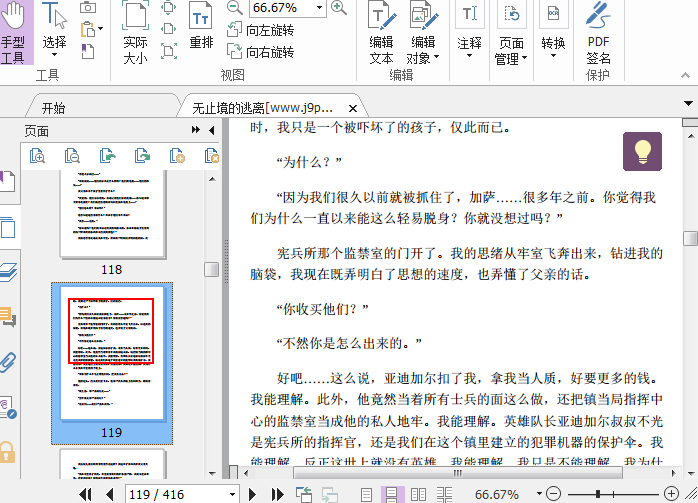
Task: Go to the previous page
Action: (110, 494)
